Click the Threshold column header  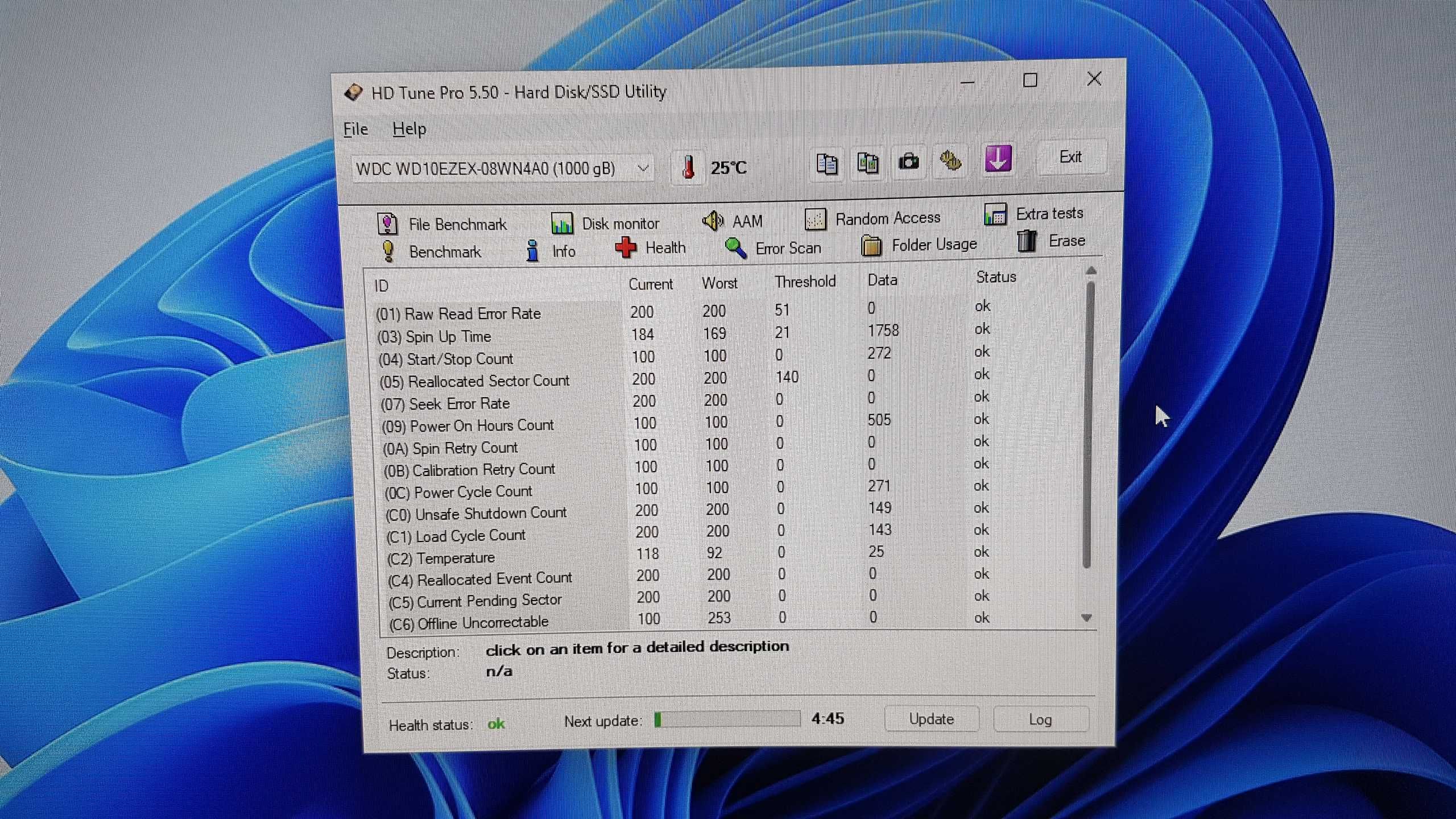click(x=805, y=282)
